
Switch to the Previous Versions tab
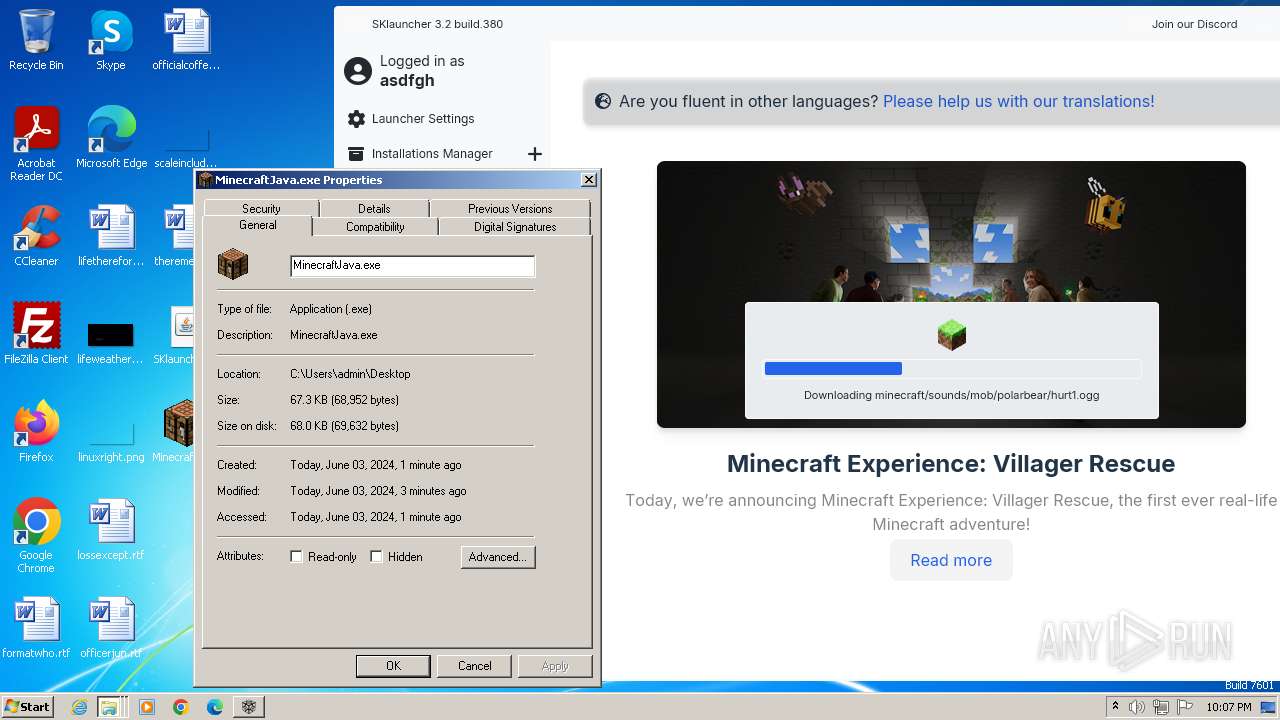(x=510, y=209)
